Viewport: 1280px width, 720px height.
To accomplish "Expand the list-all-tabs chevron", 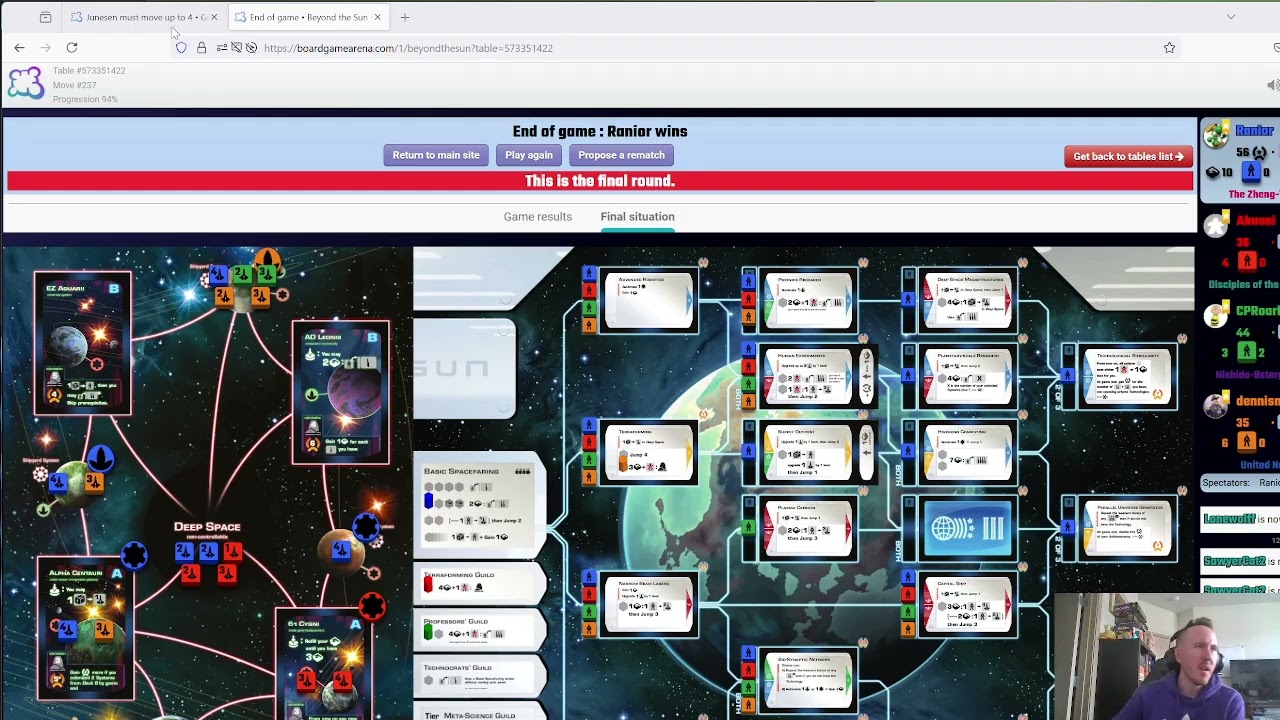I will click(1231, 17).
